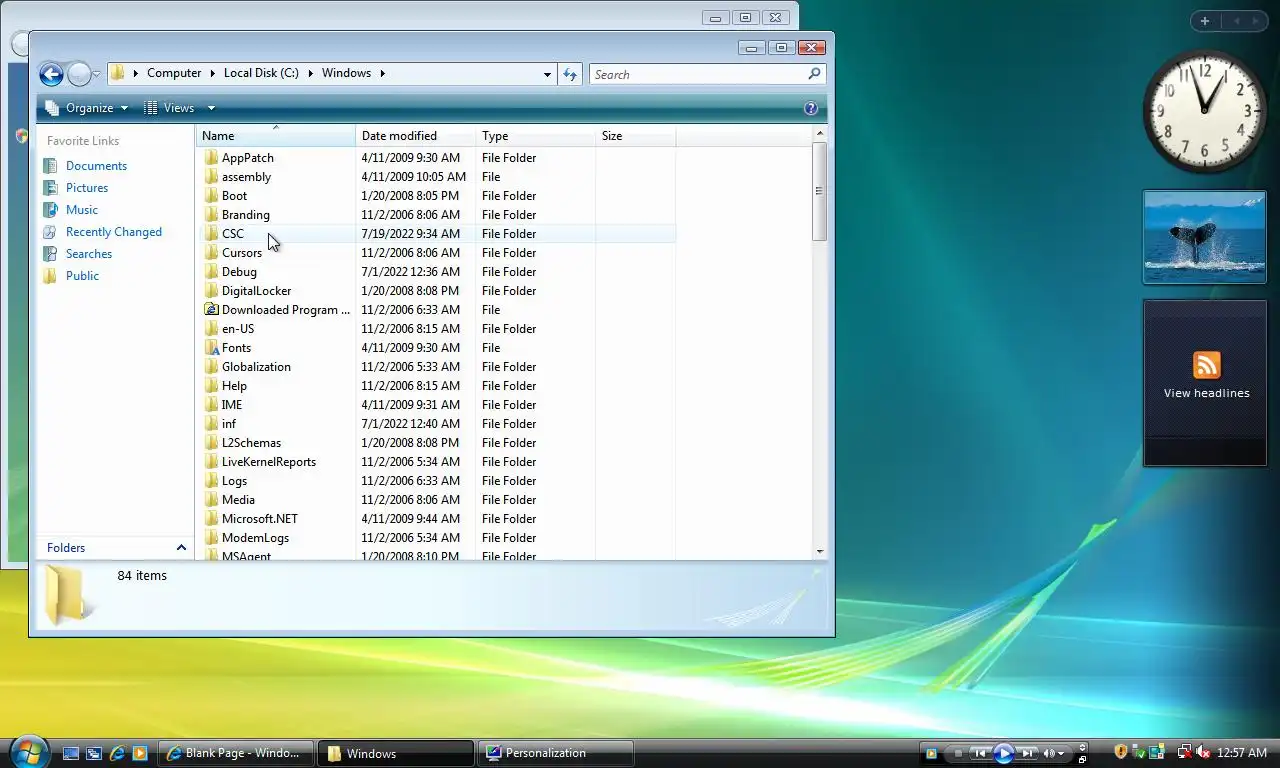Select the Cursors folder
This screenshot has width=1280, height=768.
pyautogui.click(x=241, y=253)
